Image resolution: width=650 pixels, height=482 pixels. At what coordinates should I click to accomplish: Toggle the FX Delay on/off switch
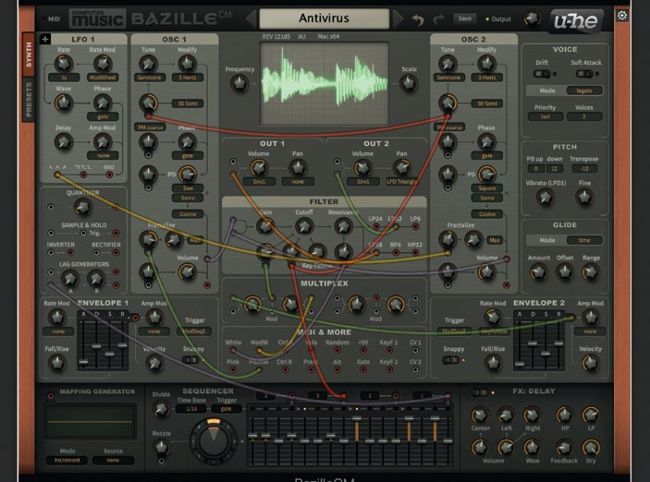click(x=480, y=392)
